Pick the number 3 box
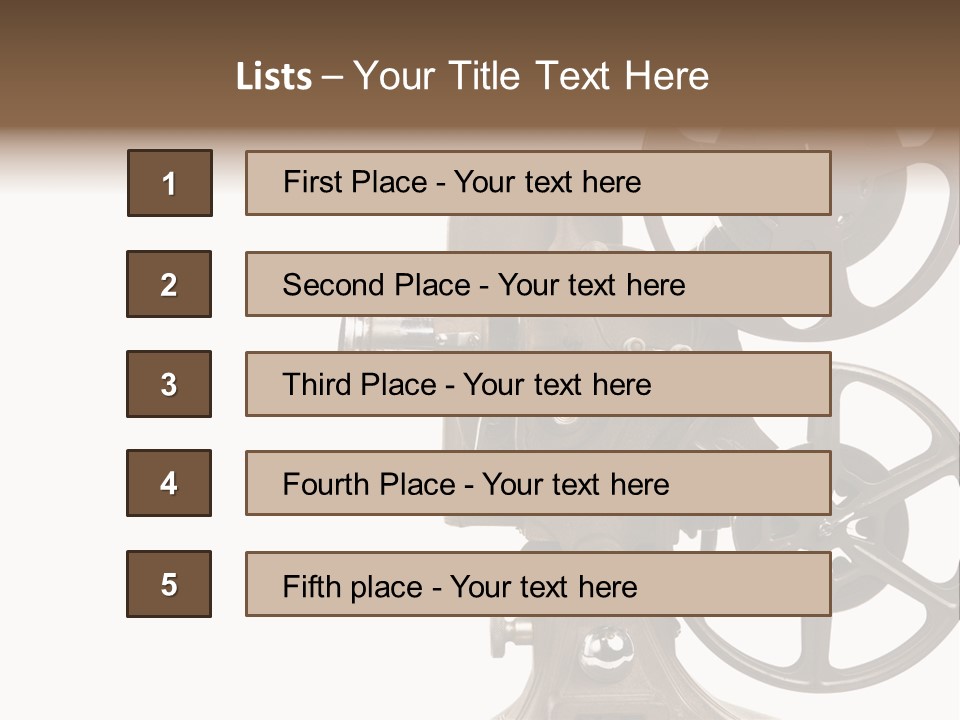 click(x=169, y=384)
